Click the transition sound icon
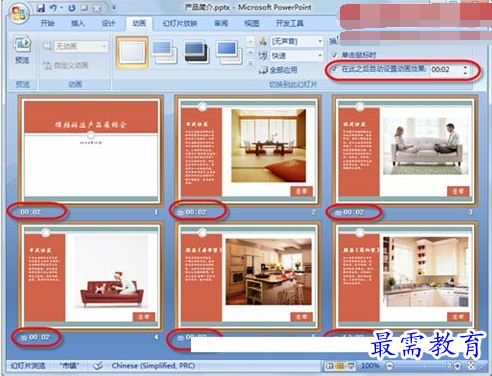This screenshot has width=492, height=376. point(263,41)
